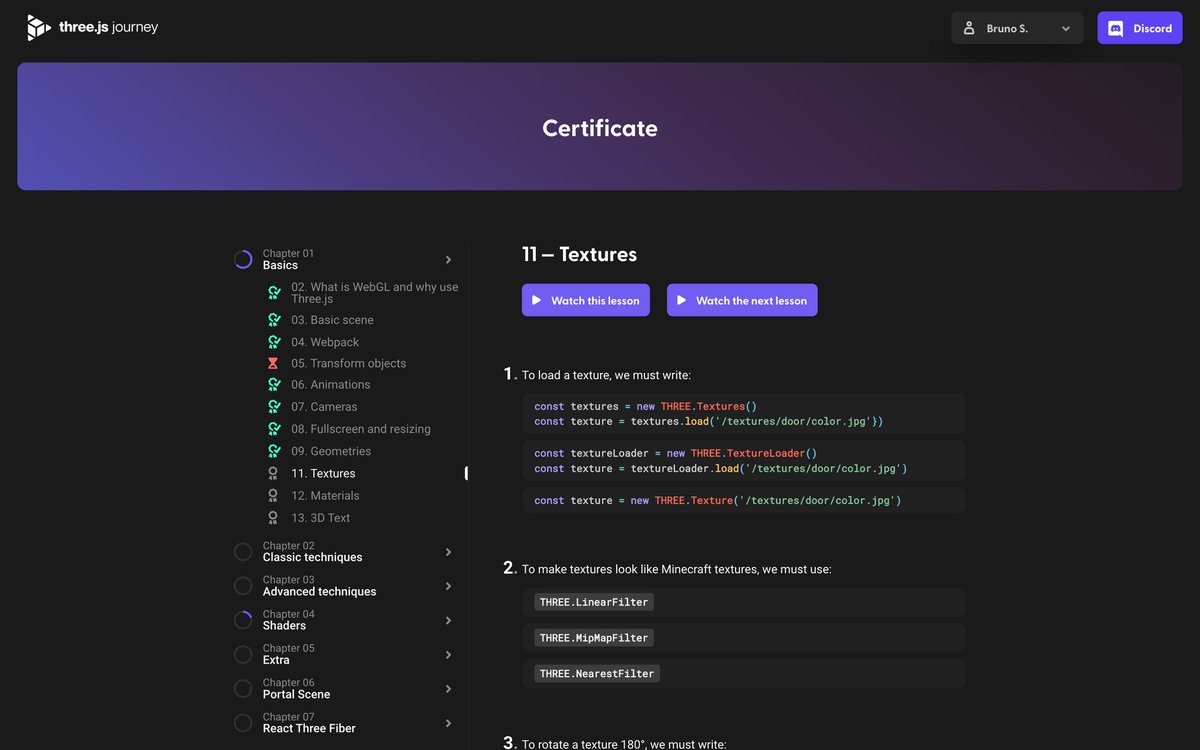This screenshot has height=750, width=1200.
Task: Expand the Chapter 02 Classic techniques chevron
Action: [x=448, y=552]
